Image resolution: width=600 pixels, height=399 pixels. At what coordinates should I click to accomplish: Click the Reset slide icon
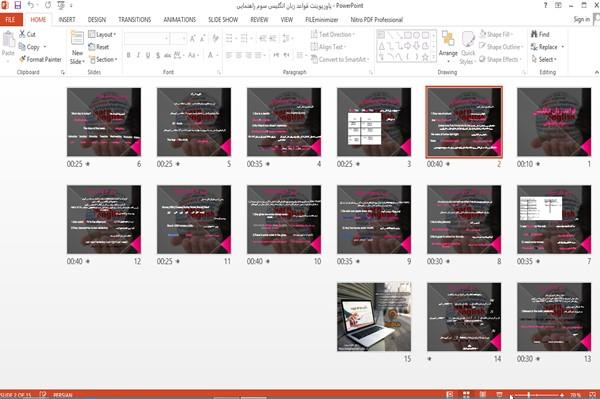[x=92, y=47]
